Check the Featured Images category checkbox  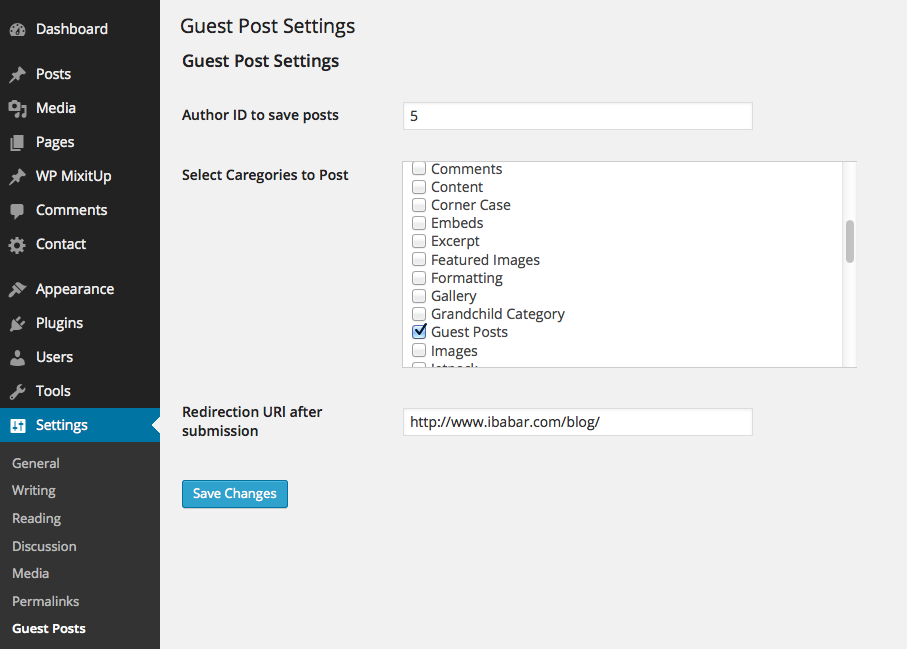click(x=419, y=259)
